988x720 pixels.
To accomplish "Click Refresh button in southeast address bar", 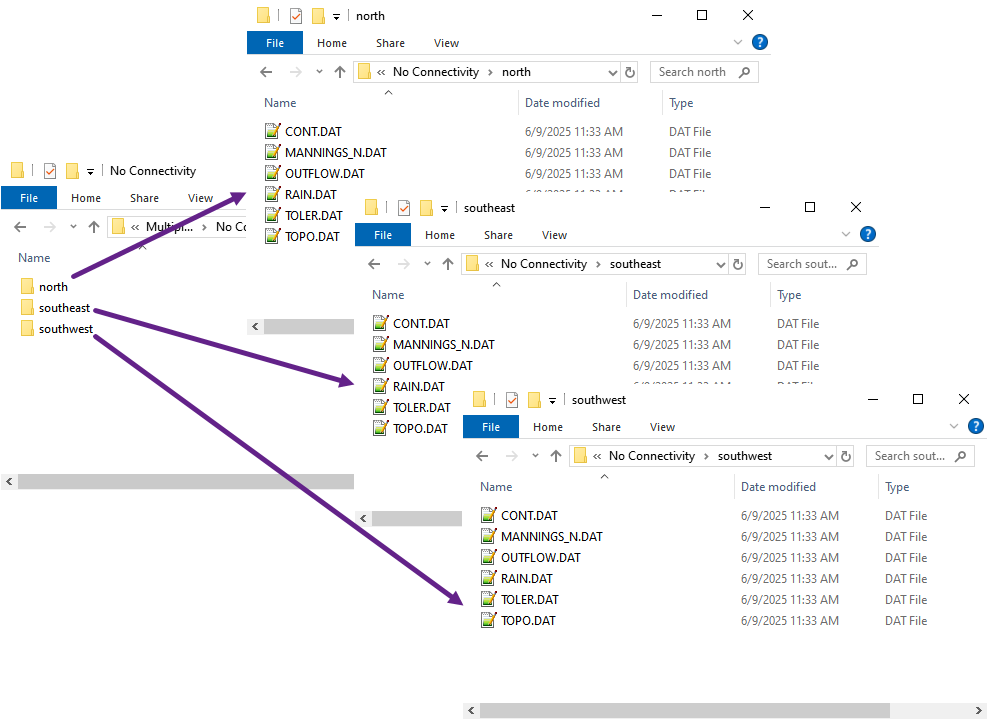I will (738, 264).
